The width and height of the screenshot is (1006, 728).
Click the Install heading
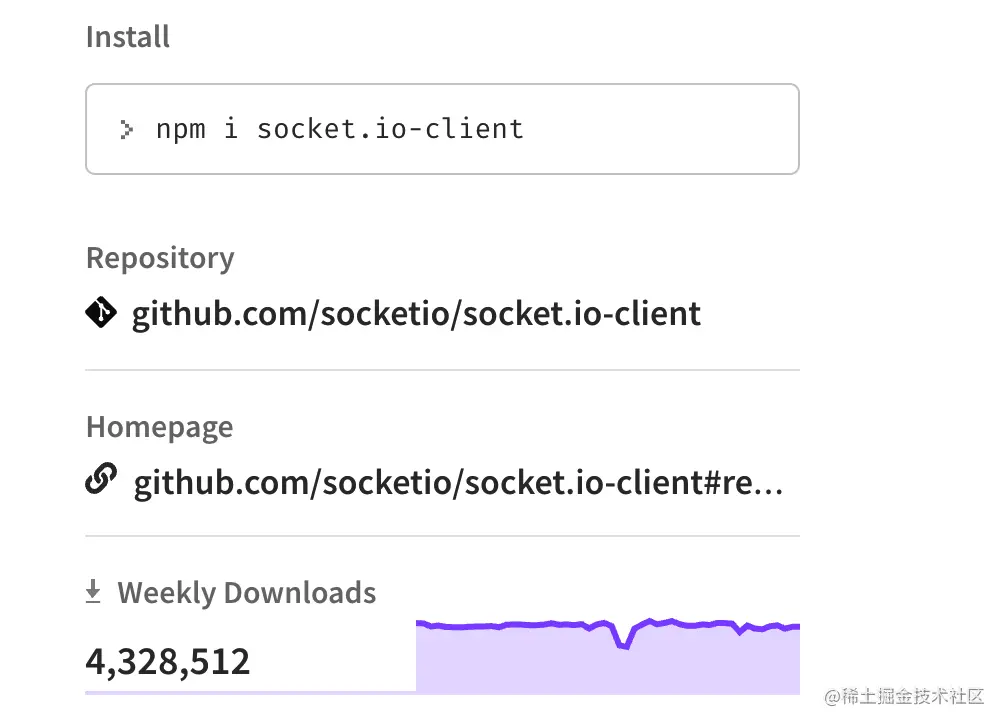coord(128,37)
